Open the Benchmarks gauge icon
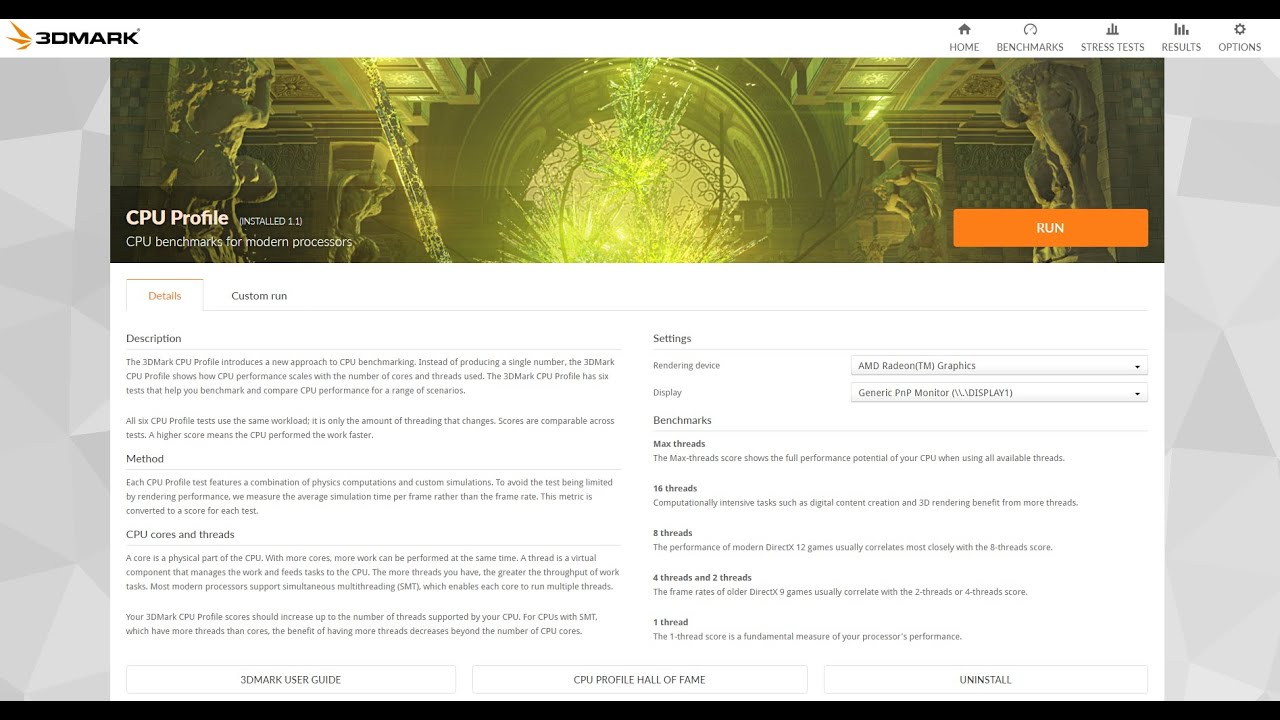 pyautogui.click(x=1030, y=30)
